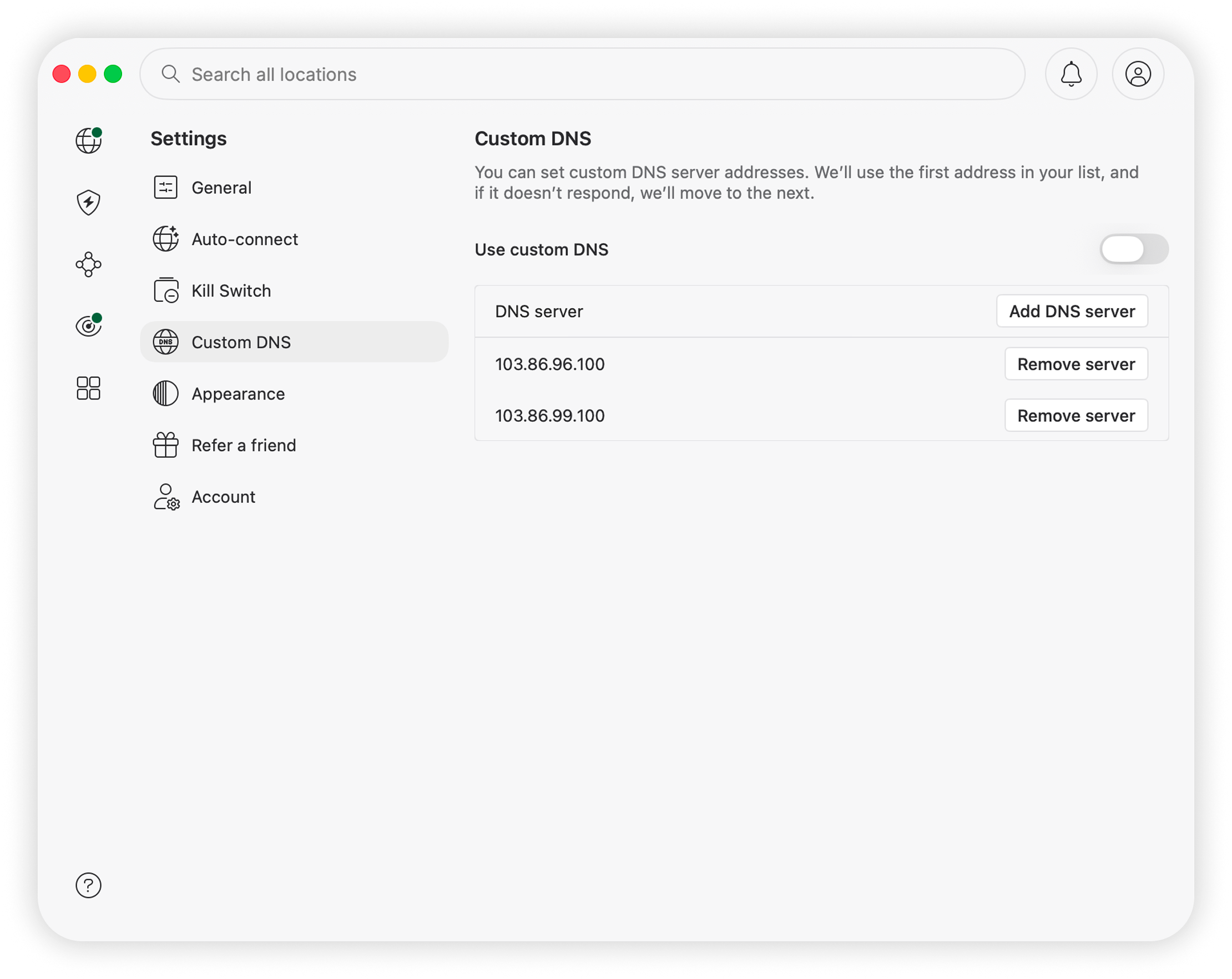This screenshot has width=1232, height=979.
Task: Open the help question mark icon
Action: pos(89,885)
